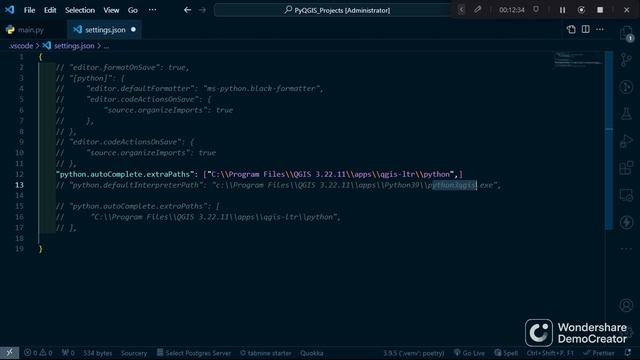The width and height of the screenshot is (640, 360).
Task: Change the Python interpreter 3.9.5 selection
Action: pos(413,353)
